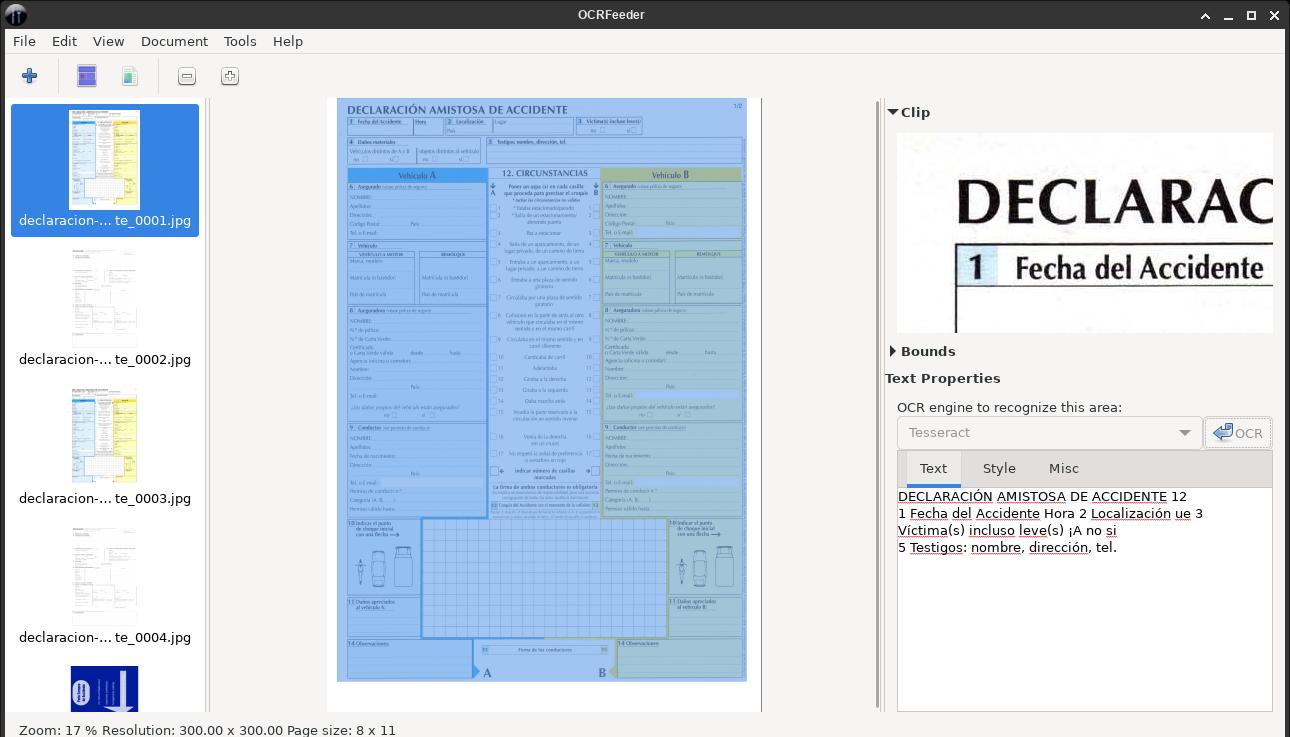
Task: Open the Document menu
Action: pyautogui.click(x=174, y=41)
